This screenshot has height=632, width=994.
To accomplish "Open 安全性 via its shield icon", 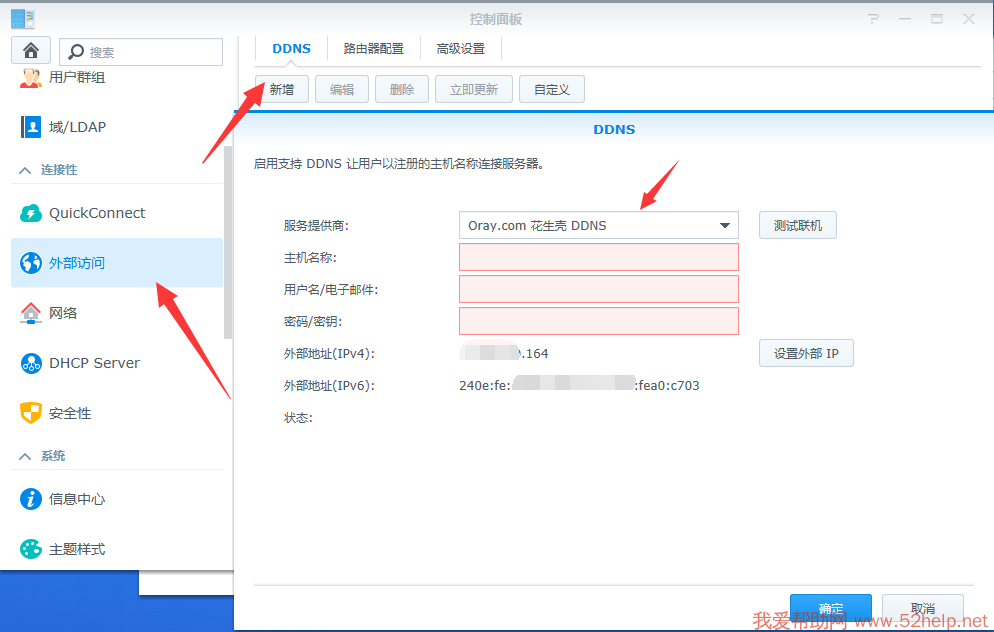I will (x=31, y=413).
